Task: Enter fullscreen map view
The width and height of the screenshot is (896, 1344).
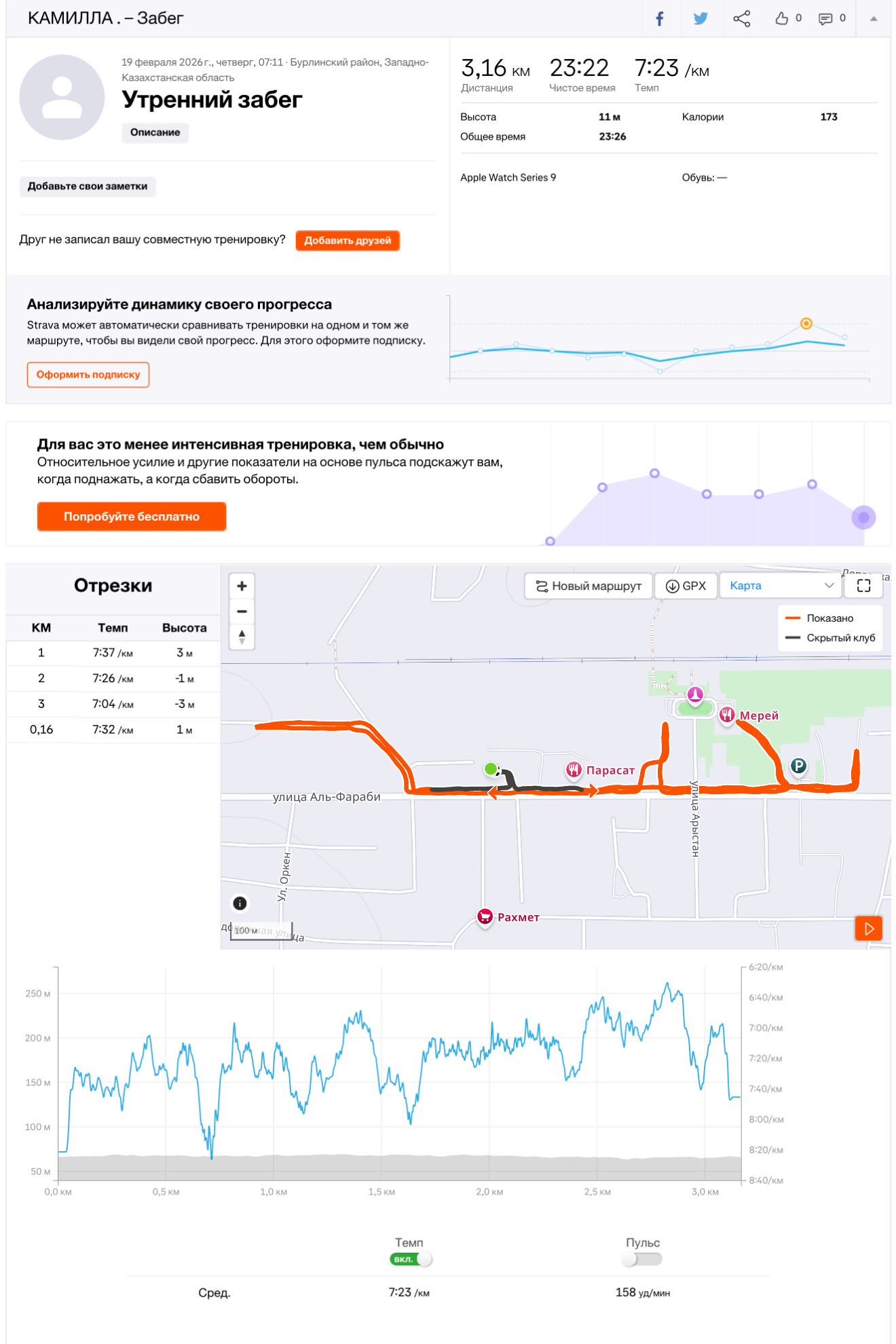Action: (x=863, y=586)
